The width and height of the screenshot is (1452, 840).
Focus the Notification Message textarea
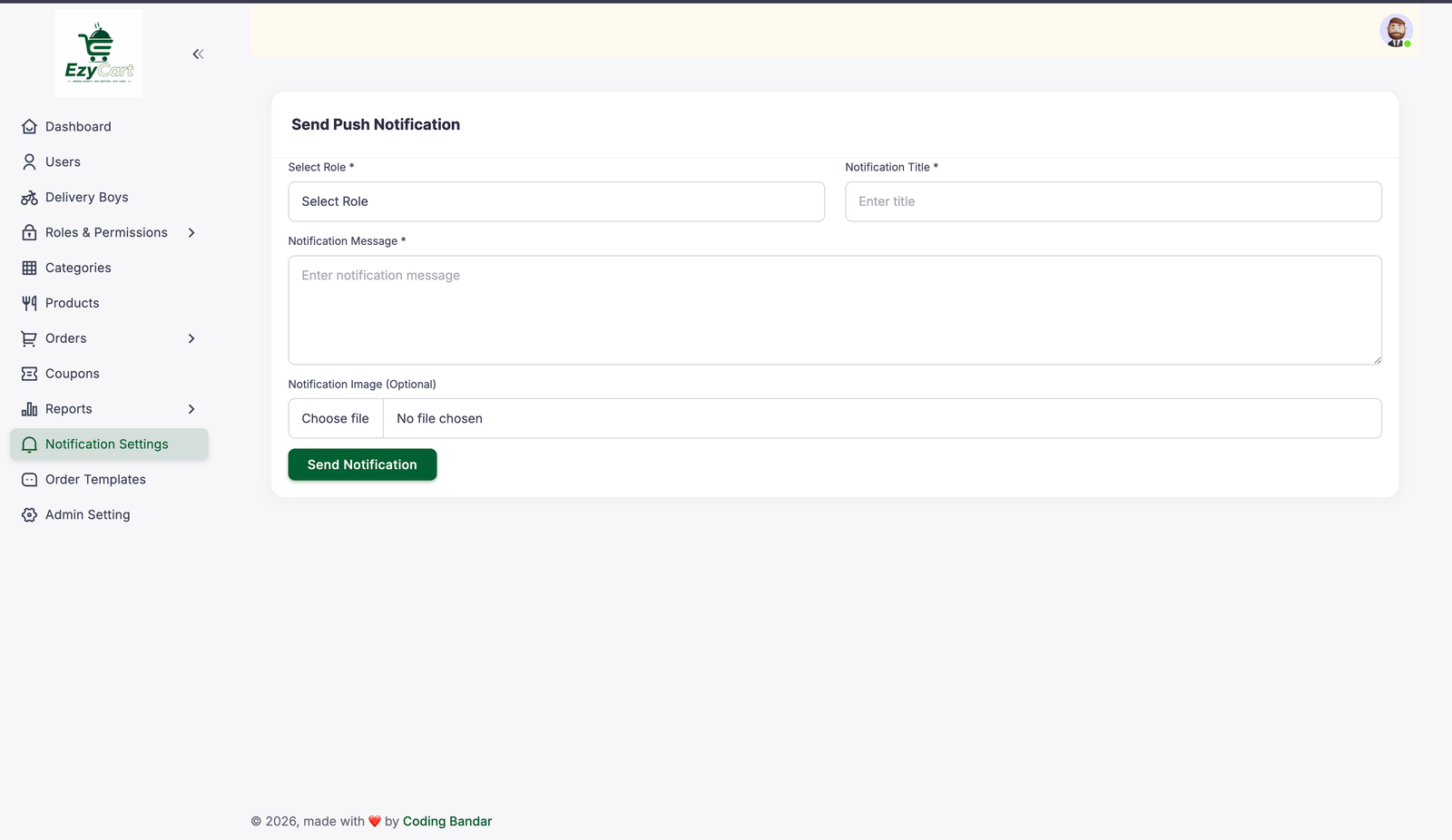(835, 310)
